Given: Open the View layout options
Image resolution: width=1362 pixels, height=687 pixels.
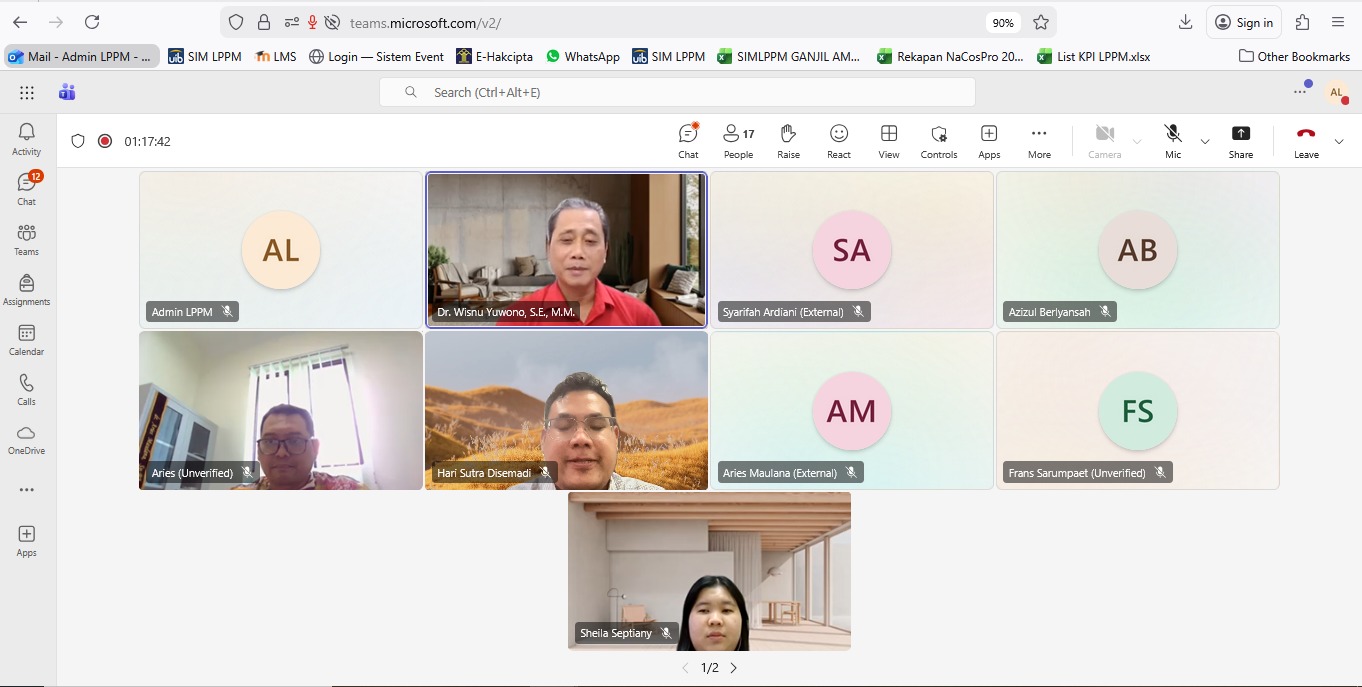Looking at the screenshot, I should pyautogui.click(x=888, y=141).
